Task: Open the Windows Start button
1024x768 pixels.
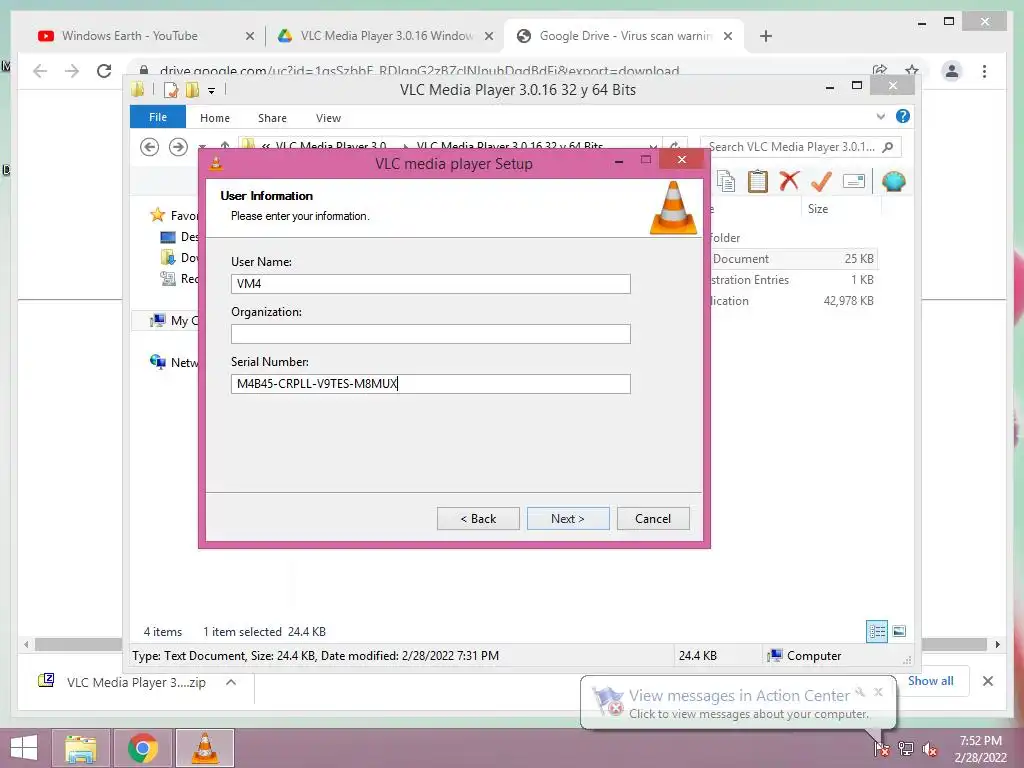Action: point(24,748)
